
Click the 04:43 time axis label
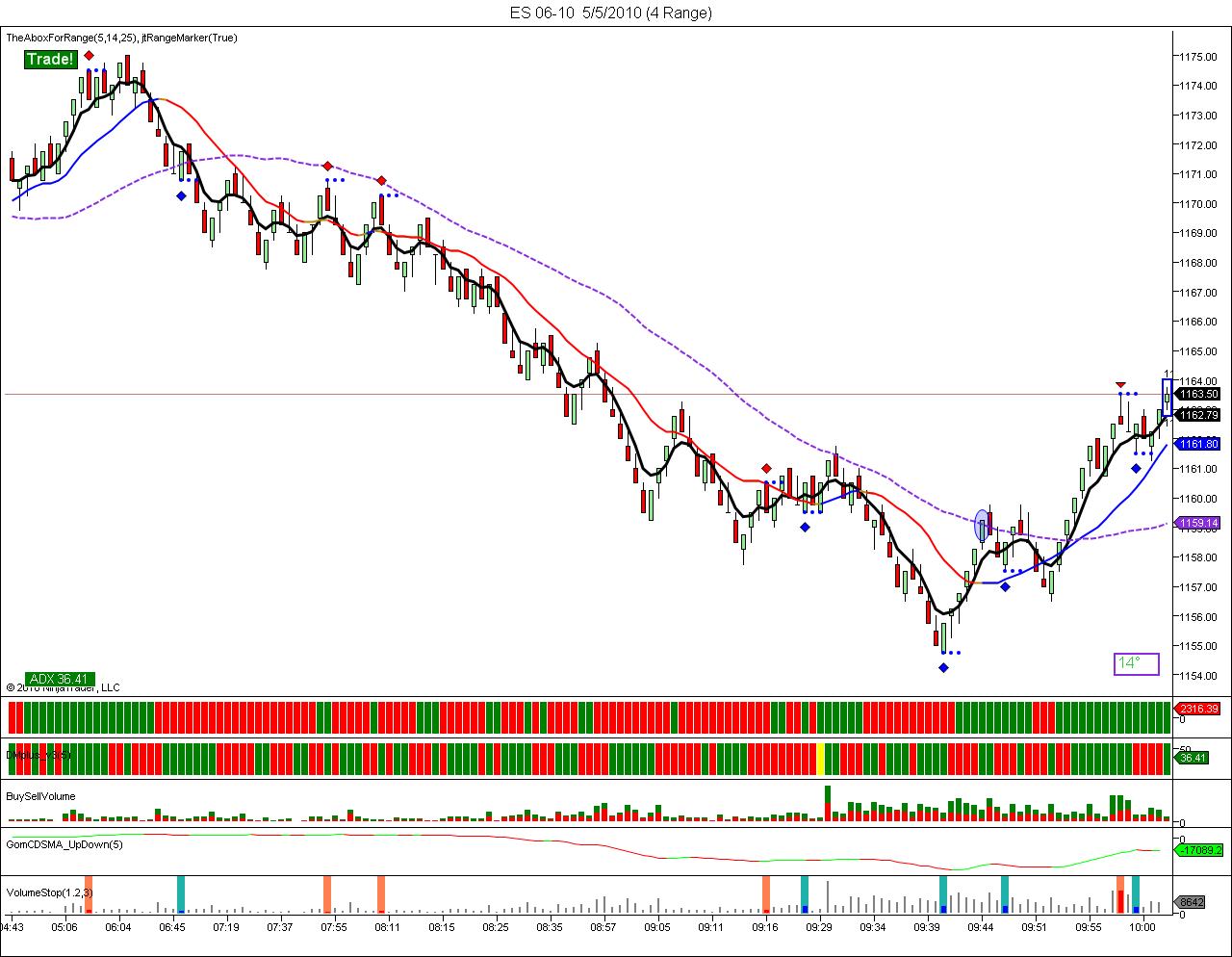[12, 927]
